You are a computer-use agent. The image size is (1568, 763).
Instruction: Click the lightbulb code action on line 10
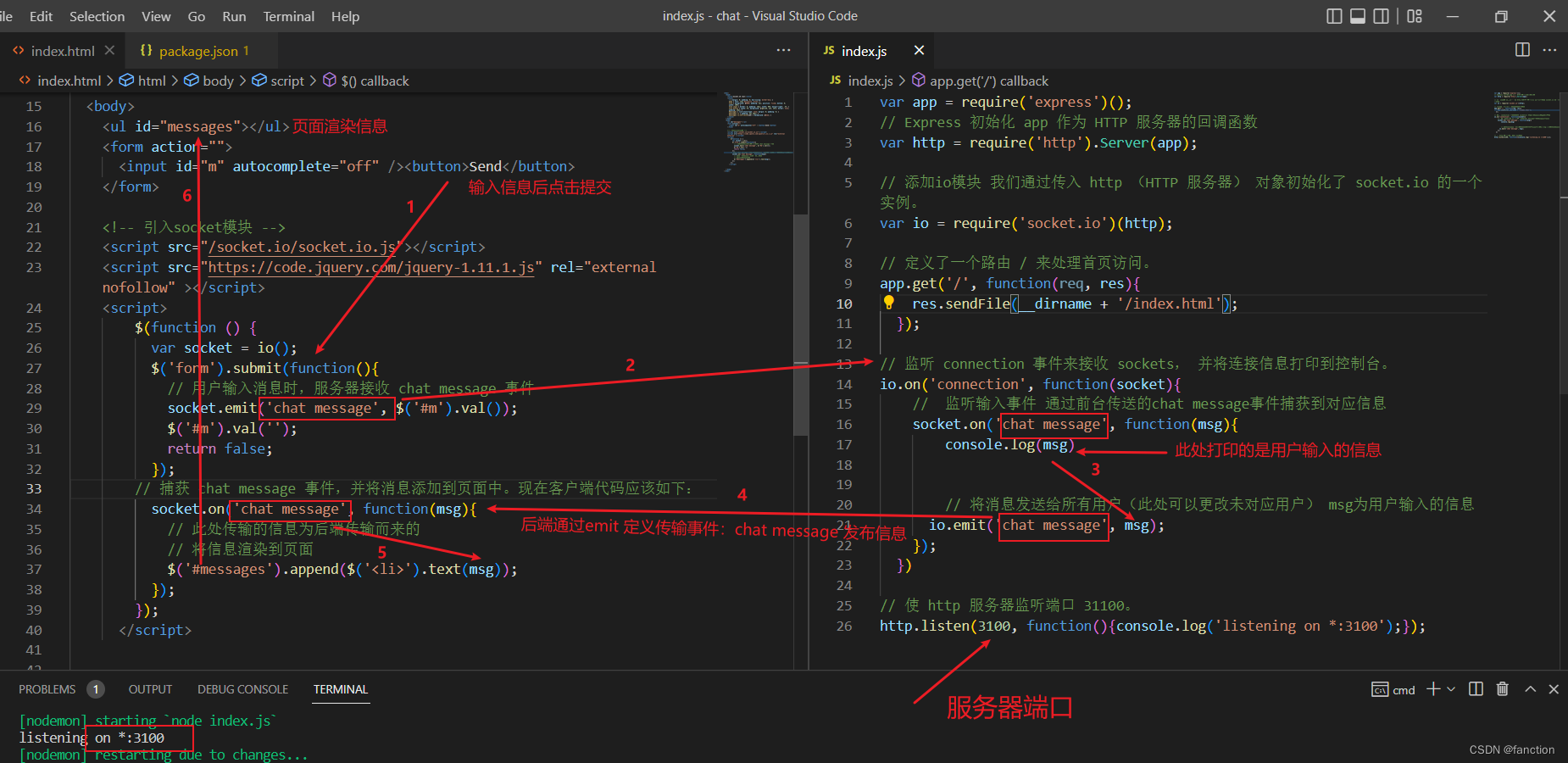pyautogui.click(x=888, y=303)
